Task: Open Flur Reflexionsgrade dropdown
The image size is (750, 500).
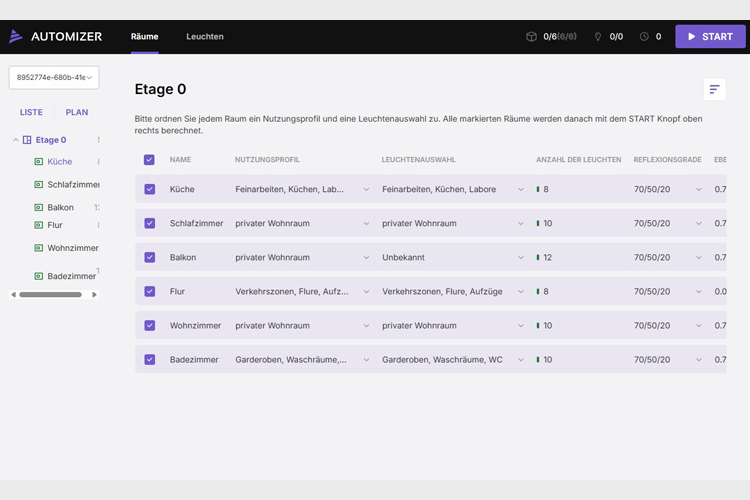Action: [666, 291]
